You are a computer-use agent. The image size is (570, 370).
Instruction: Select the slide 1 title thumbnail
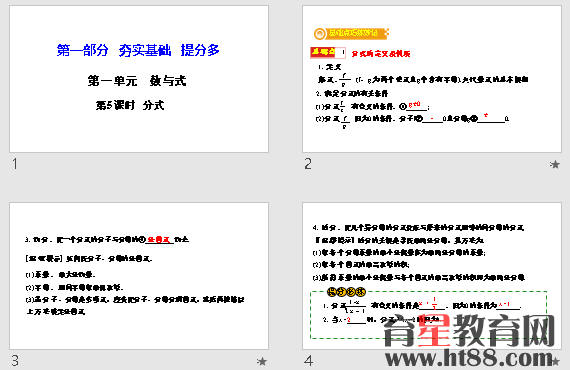[139, 79]
